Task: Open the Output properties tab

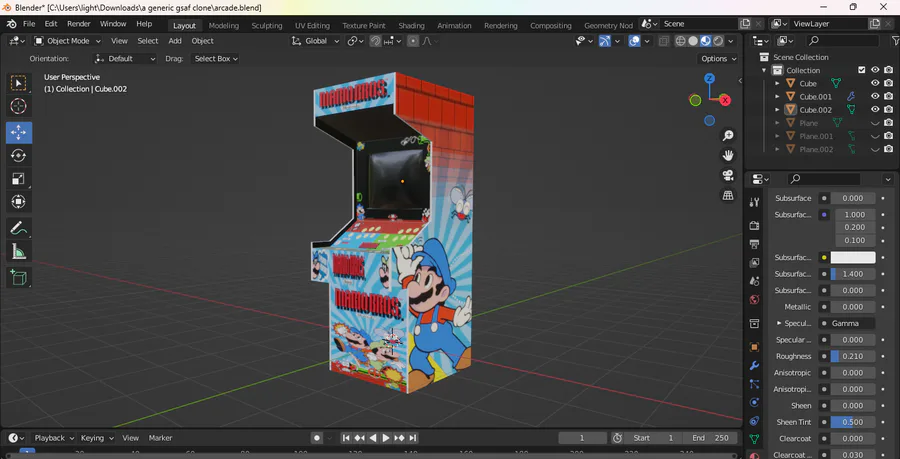Action: pyautogui.click(x=754, y=244)
